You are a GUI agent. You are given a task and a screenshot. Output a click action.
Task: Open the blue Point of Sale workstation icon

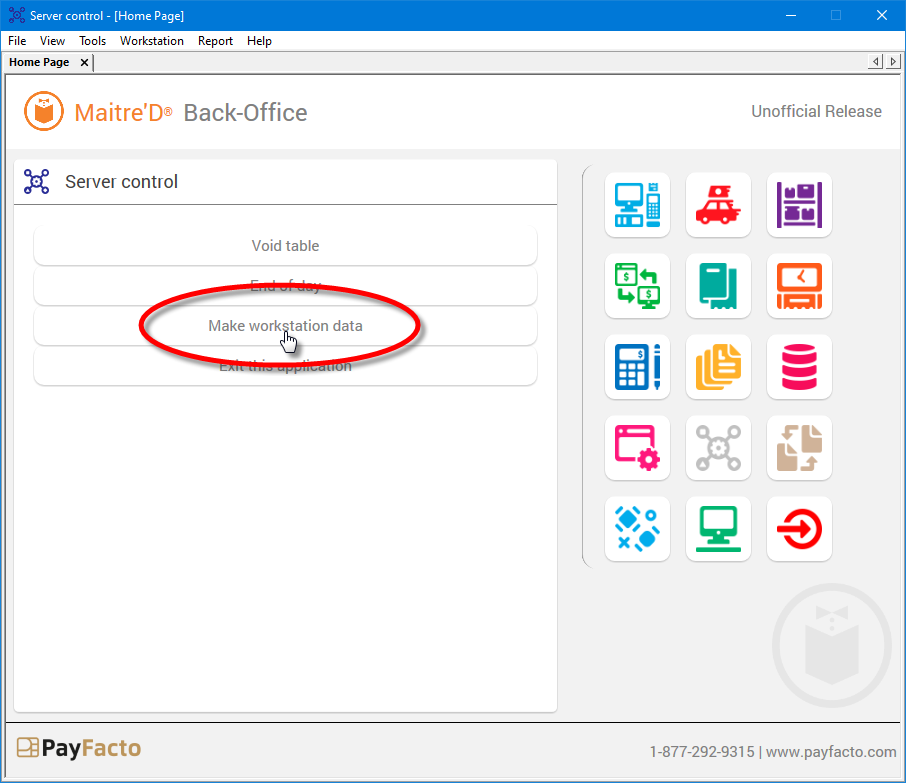click(637, 205)
